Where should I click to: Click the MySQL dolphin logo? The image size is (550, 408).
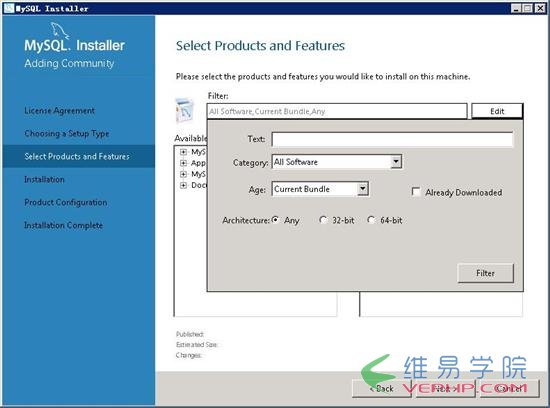(60, 31)
